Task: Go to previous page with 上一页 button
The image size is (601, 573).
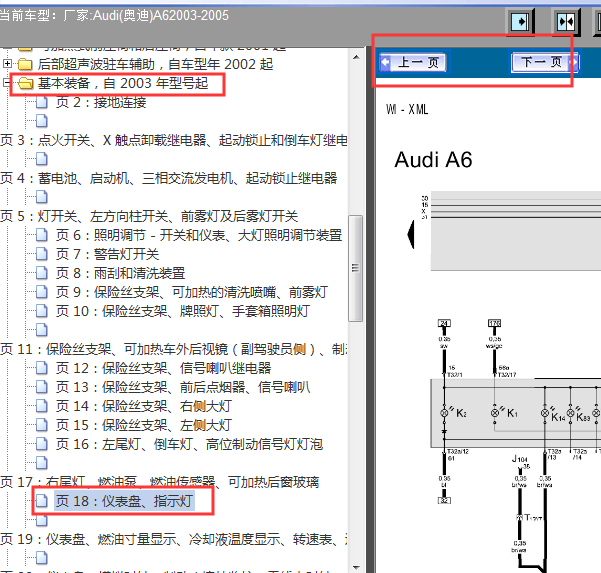Action: [x=413, y=62]
